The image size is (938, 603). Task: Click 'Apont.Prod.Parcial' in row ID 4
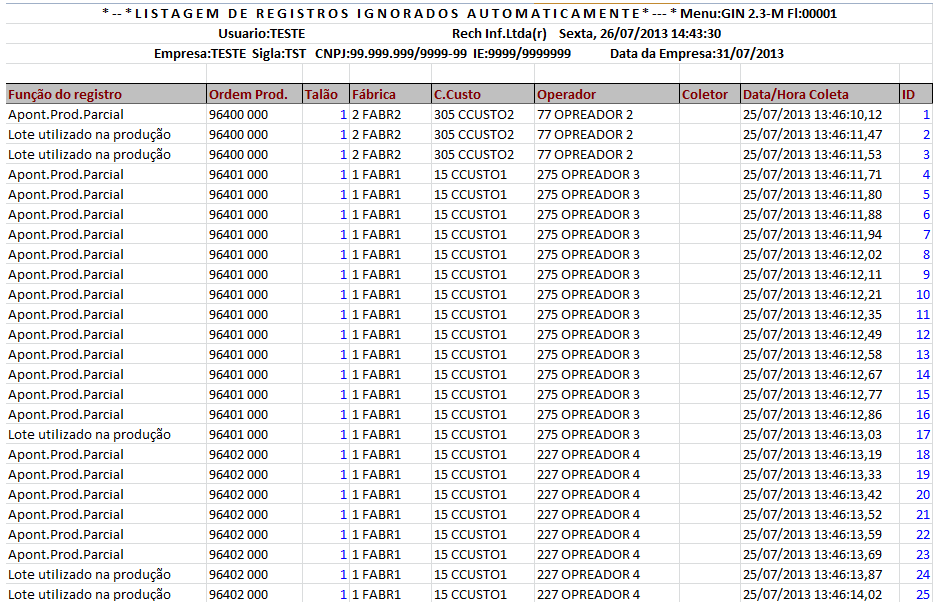coord(66,175)
